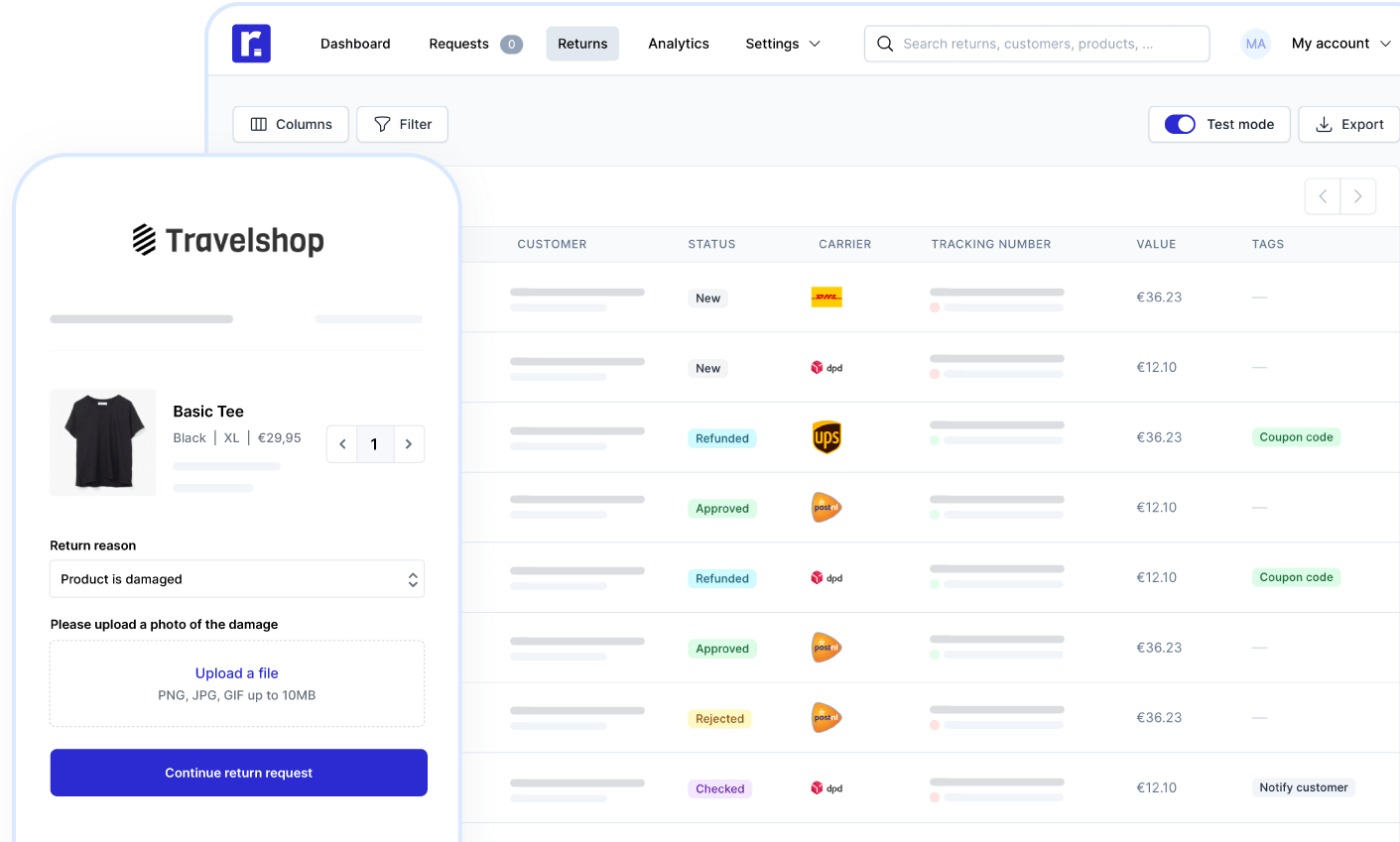This screenshot has height=842, width=1400.
Task: Go to previous page of returns
Action: pos(1323,196)
